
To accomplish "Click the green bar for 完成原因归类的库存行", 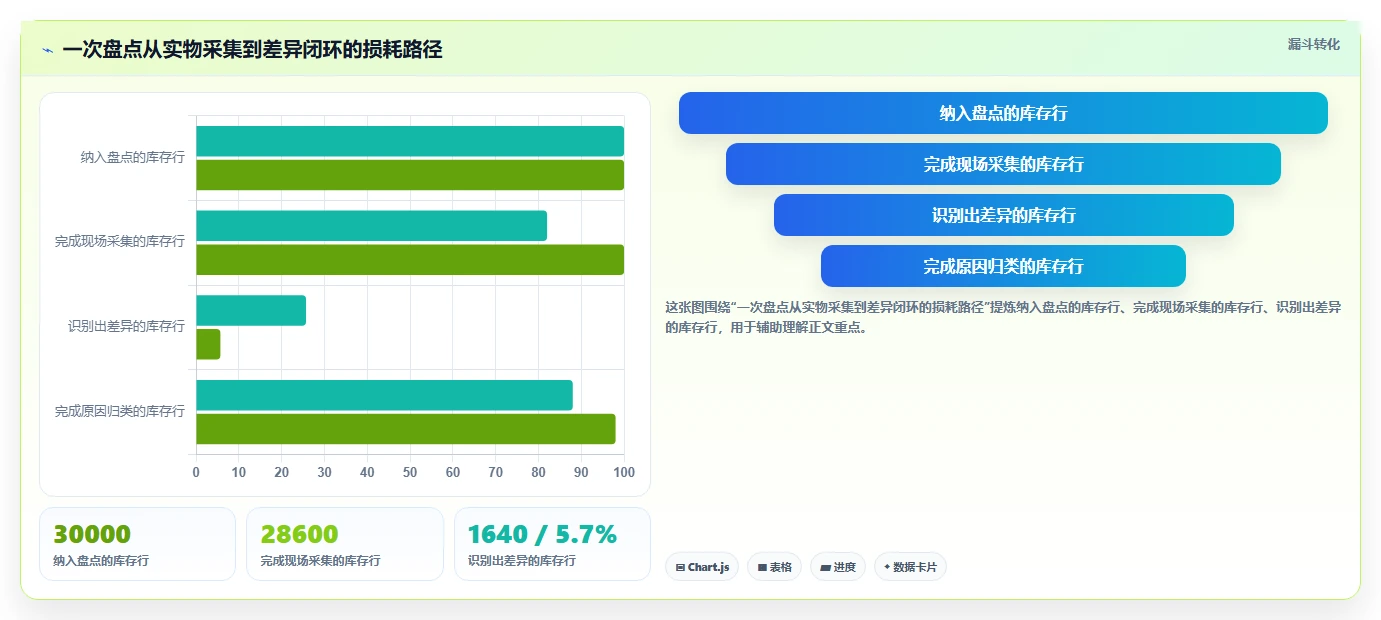I will click(406, 429).
